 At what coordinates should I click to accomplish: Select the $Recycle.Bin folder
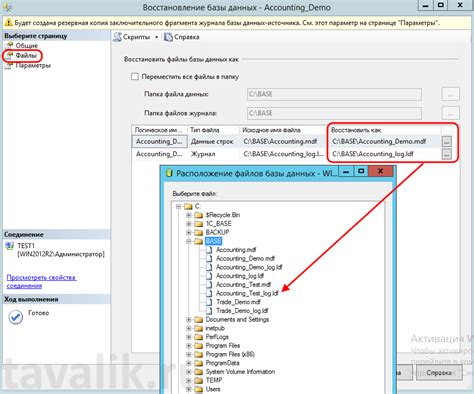(x=223, y=215)
